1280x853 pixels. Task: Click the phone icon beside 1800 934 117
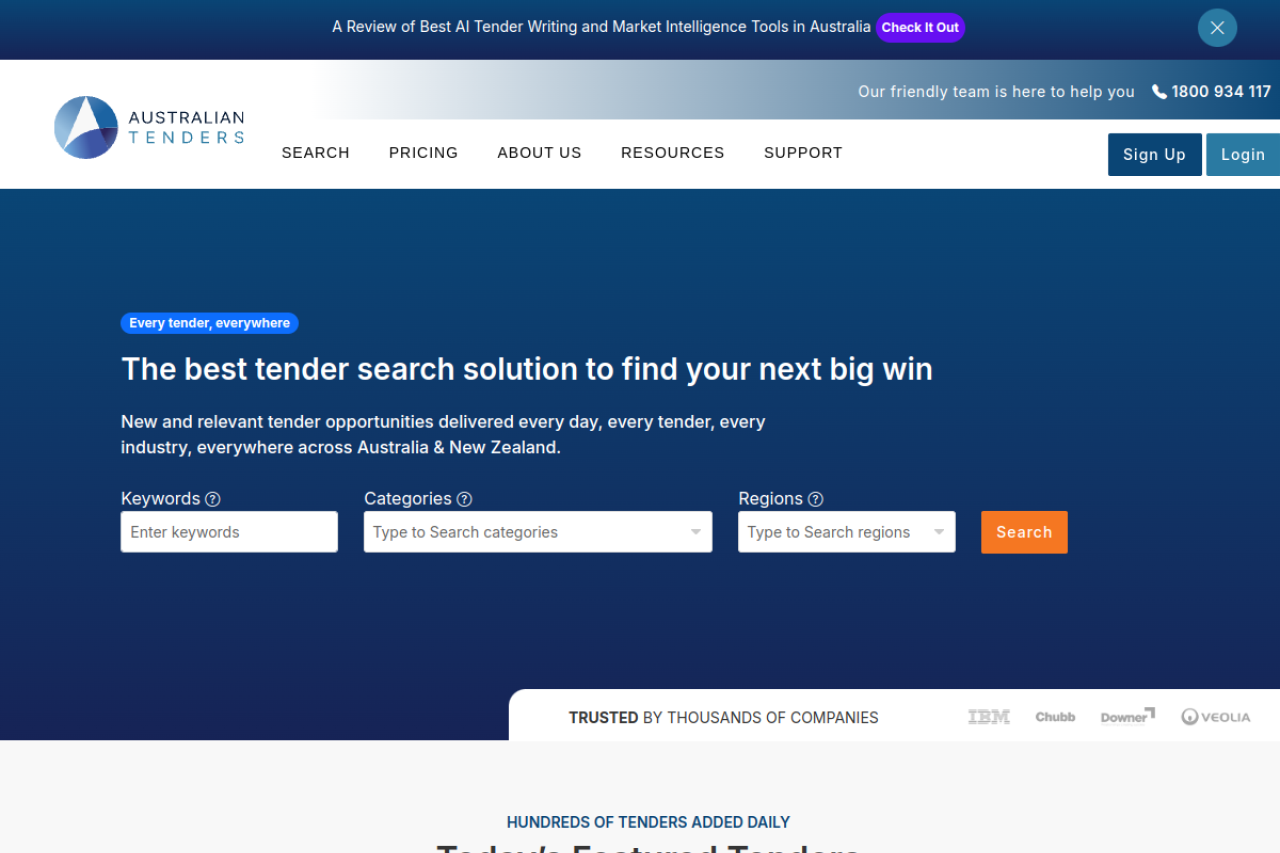(1159, 92)
